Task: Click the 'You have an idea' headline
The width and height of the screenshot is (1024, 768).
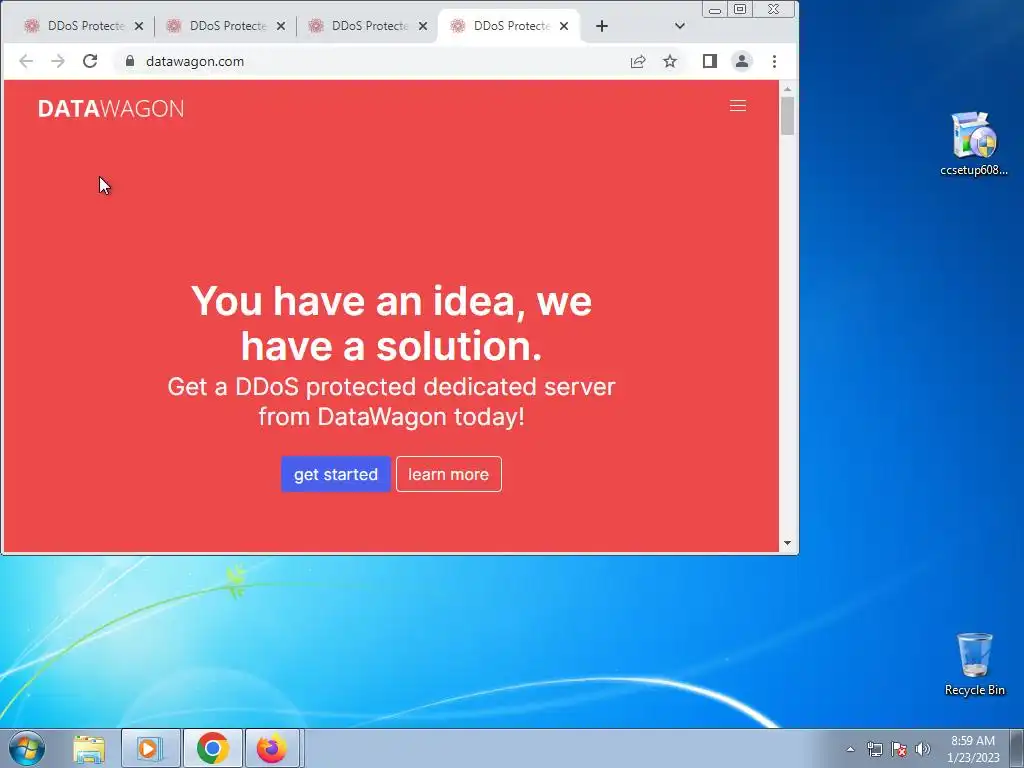Action: pyautogui.click(x=392, y=323)
